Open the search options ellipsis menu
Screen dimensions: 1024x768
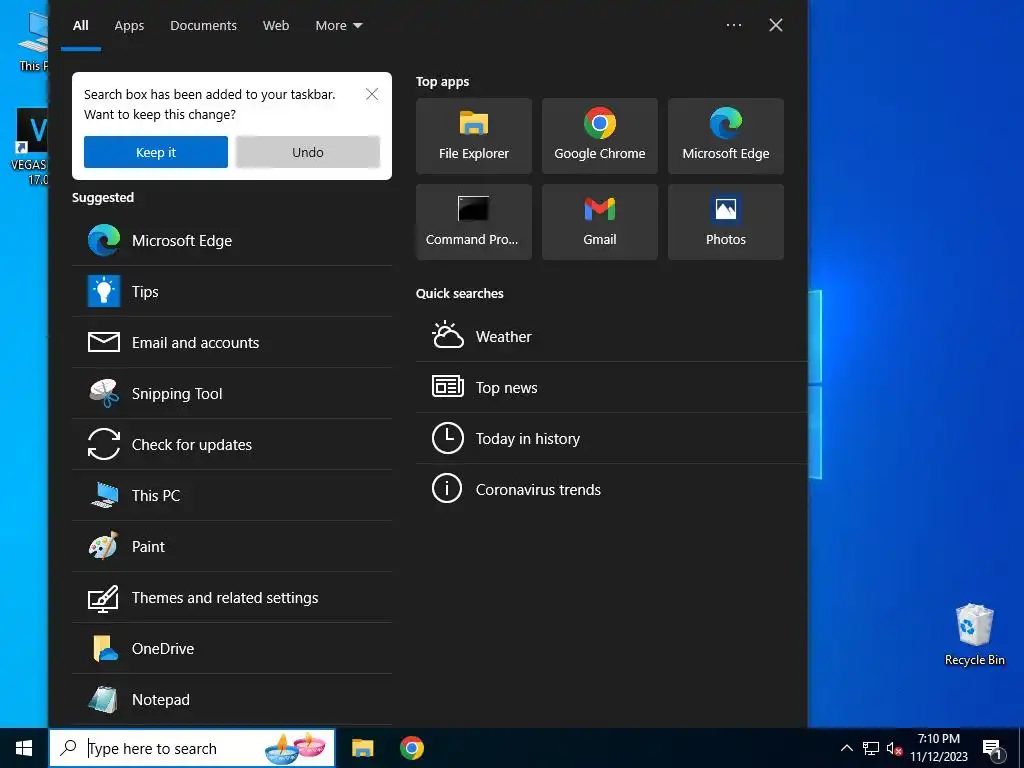[733, 25]
